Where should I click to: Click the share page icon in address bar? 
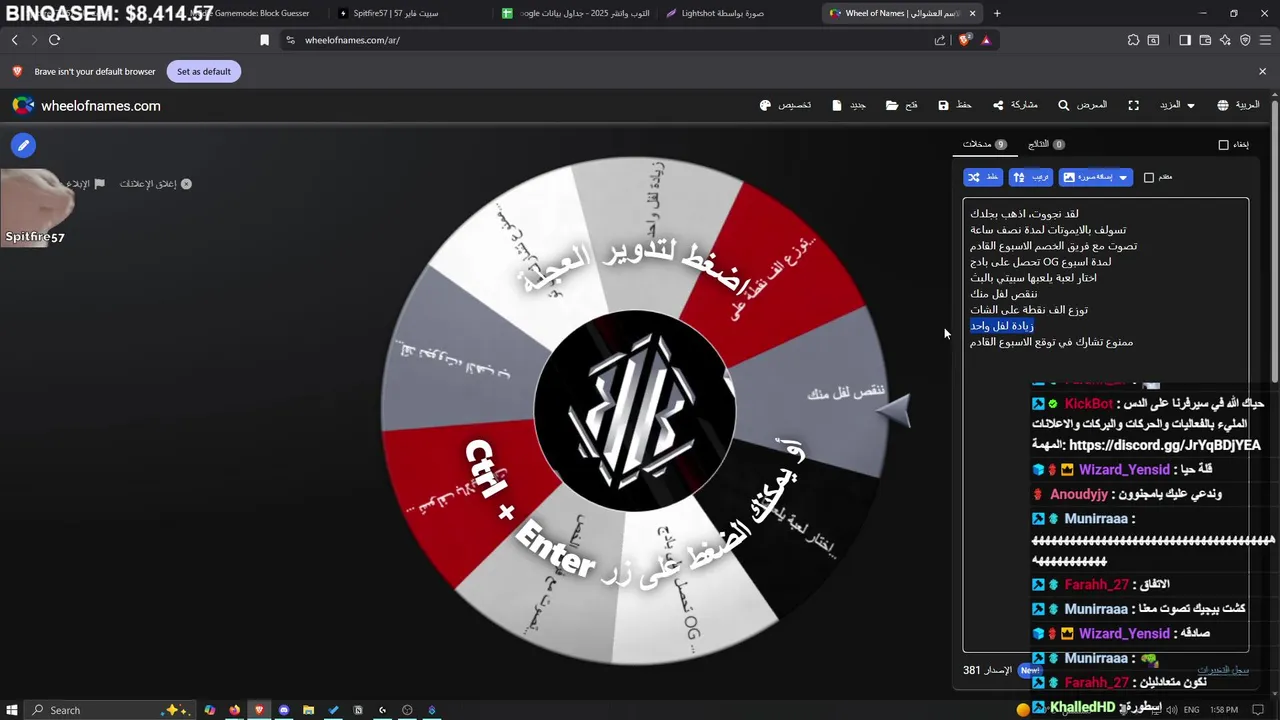coord(940,40)
